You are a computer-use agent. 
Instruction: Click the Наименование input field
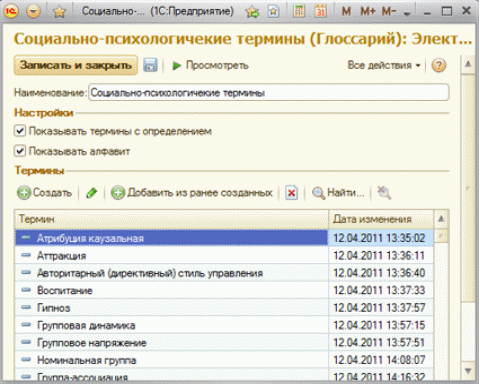tap(269, 93)
